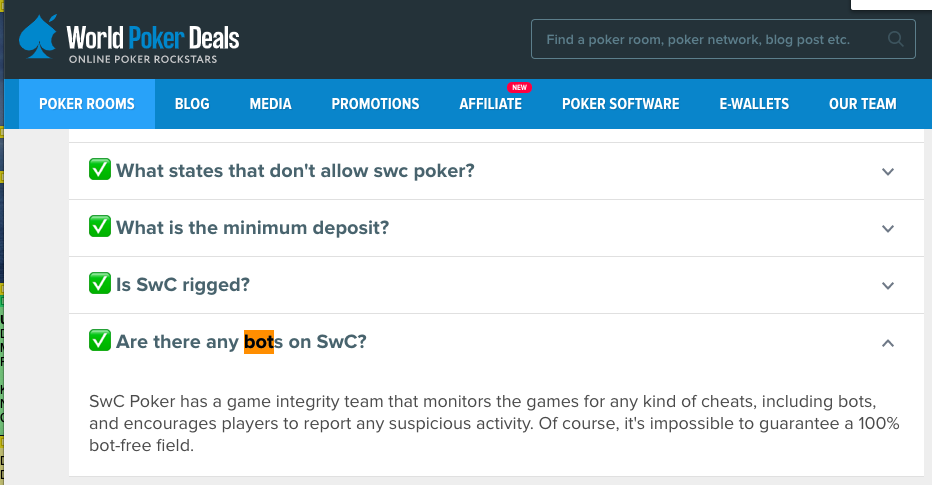Image resolution: width=932 pixels, height=485 pixels.
Task: Expand the minimum deposit question chevron
Action: coord(887,229)
